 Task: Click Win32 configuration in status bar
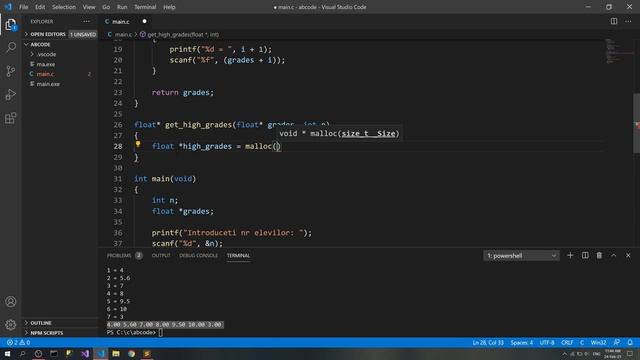[598, 342]
